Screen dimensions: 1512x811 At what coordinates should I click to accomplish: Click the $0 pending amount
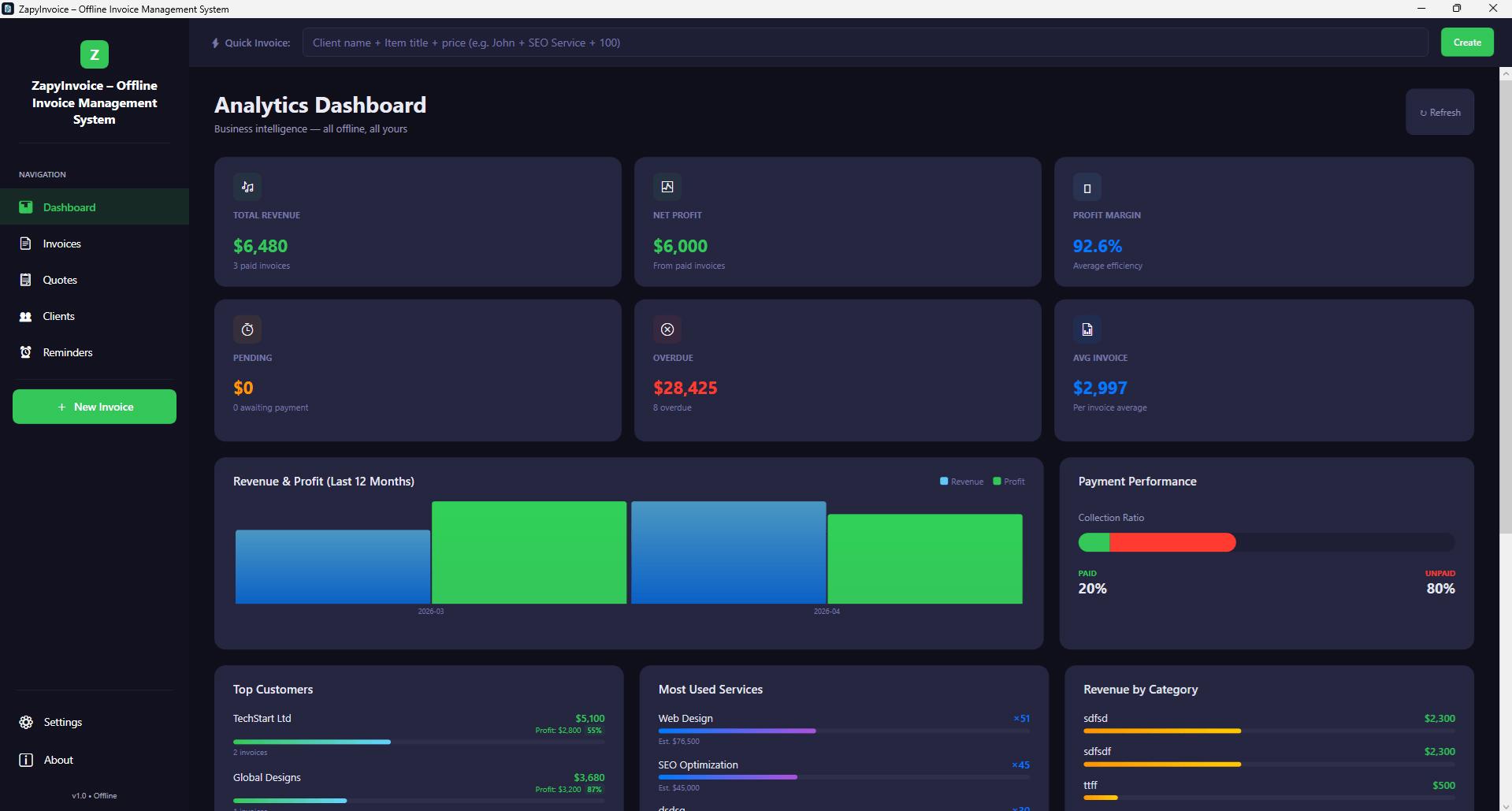[x=243, y=388]
